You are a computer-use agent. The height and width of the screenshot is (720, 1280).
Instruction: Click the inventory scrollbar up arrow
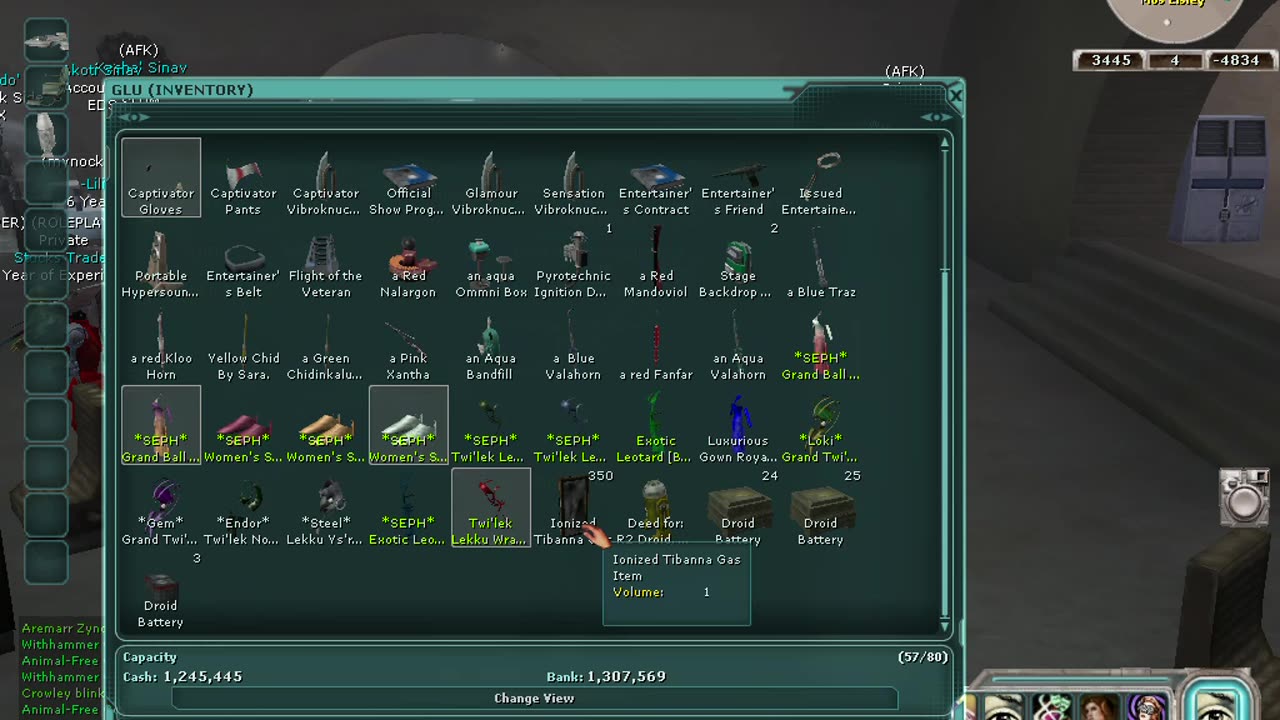pyautogui.click(x=944, y=143)
